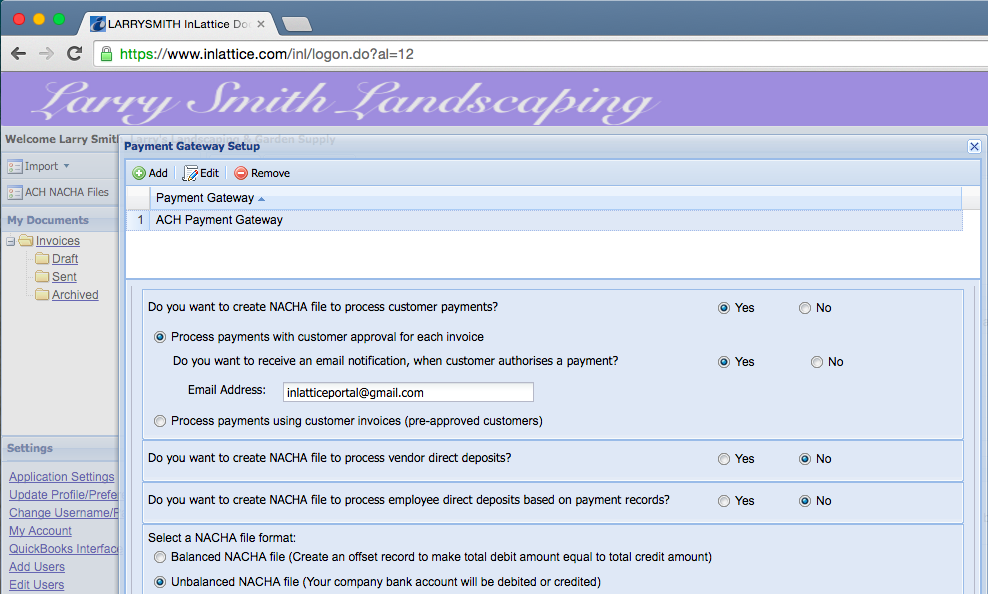The width and height of the screenshot is (988, 594).
Task: Select Yes for vendor direct deposits
Action: click(x=724, y=459)
